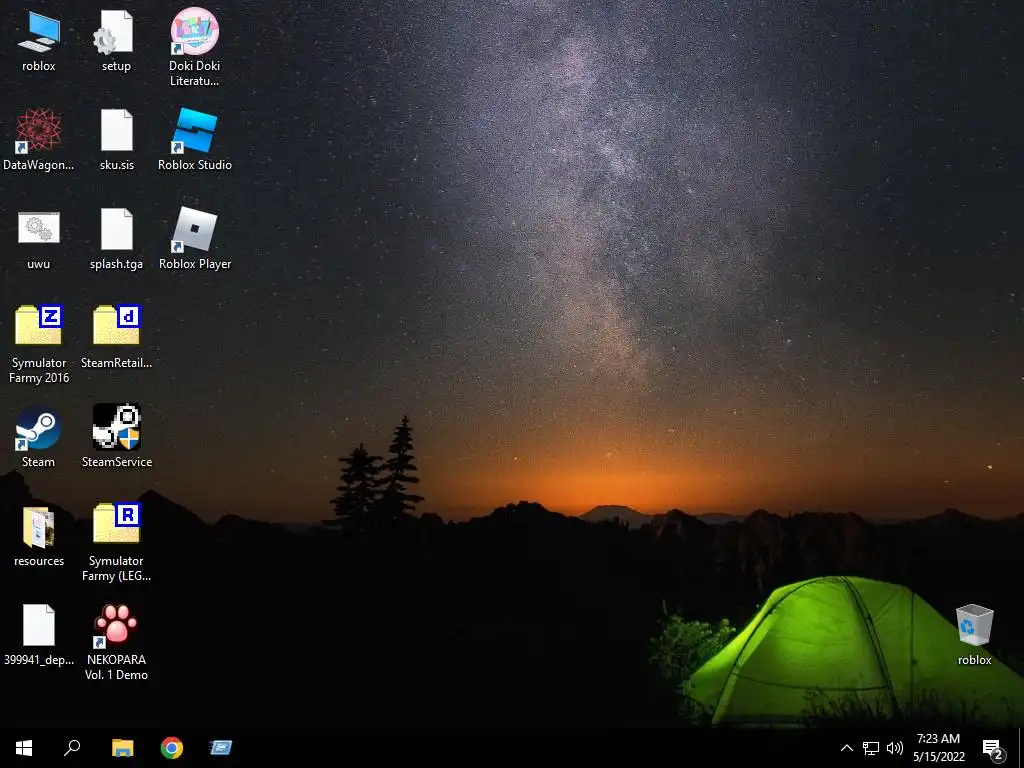Image resolution: width=1024 pixels, height=768 pixels.
Task: Open the clock showing 7:23 AM
Action: 938,748
